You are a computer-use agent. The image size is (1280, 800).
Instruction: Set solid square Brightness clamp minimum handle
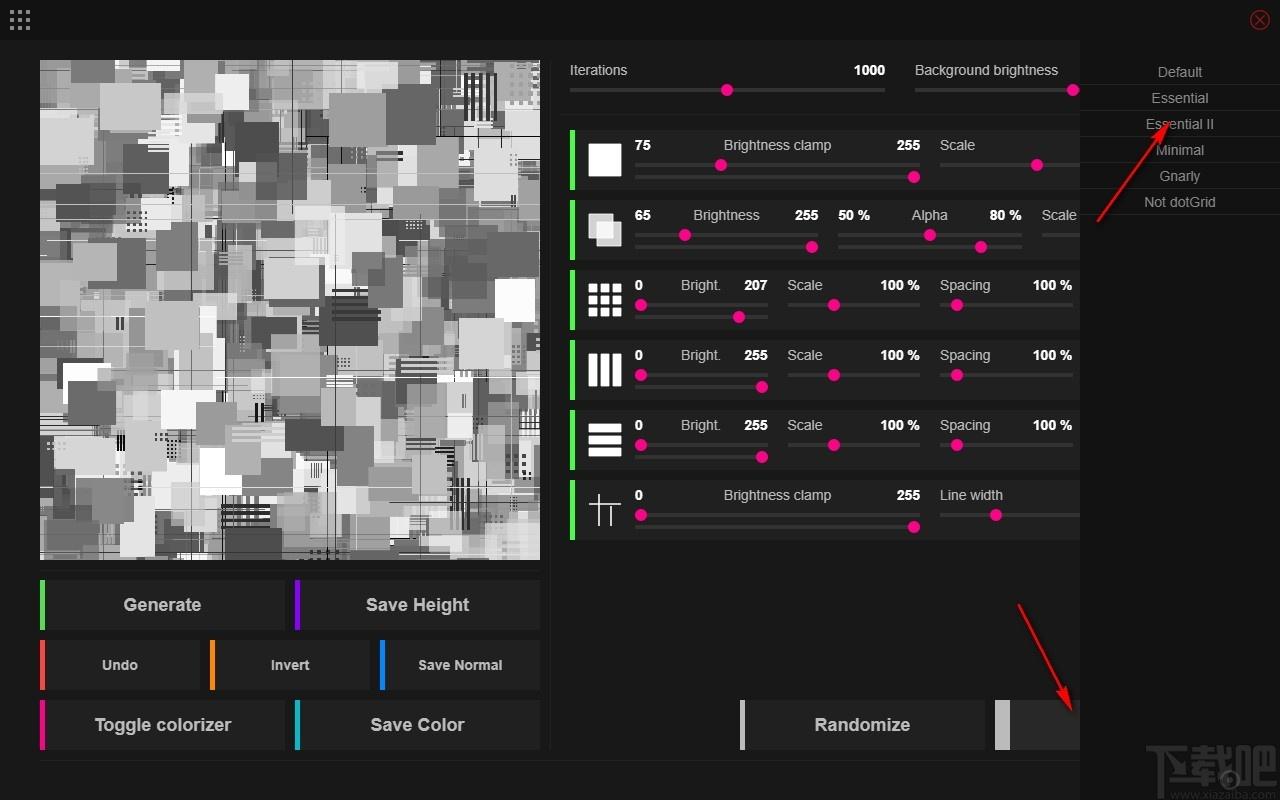click(721, 165)
